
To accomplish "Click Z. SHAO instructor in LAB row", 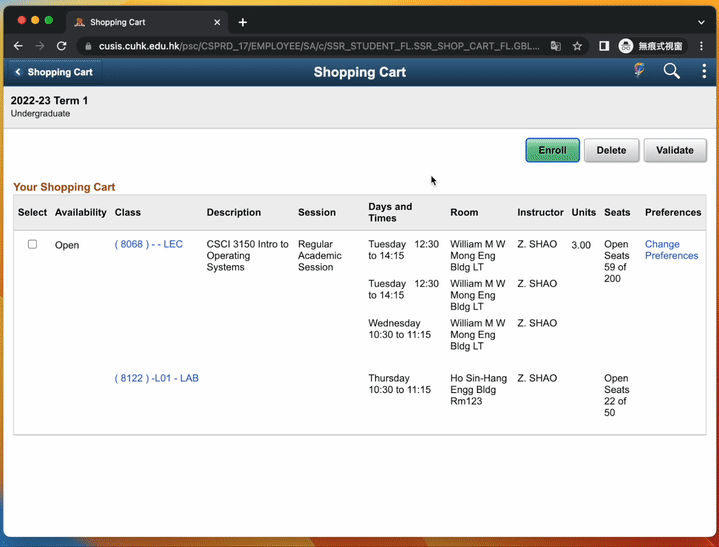I will (x=537, y=378).
